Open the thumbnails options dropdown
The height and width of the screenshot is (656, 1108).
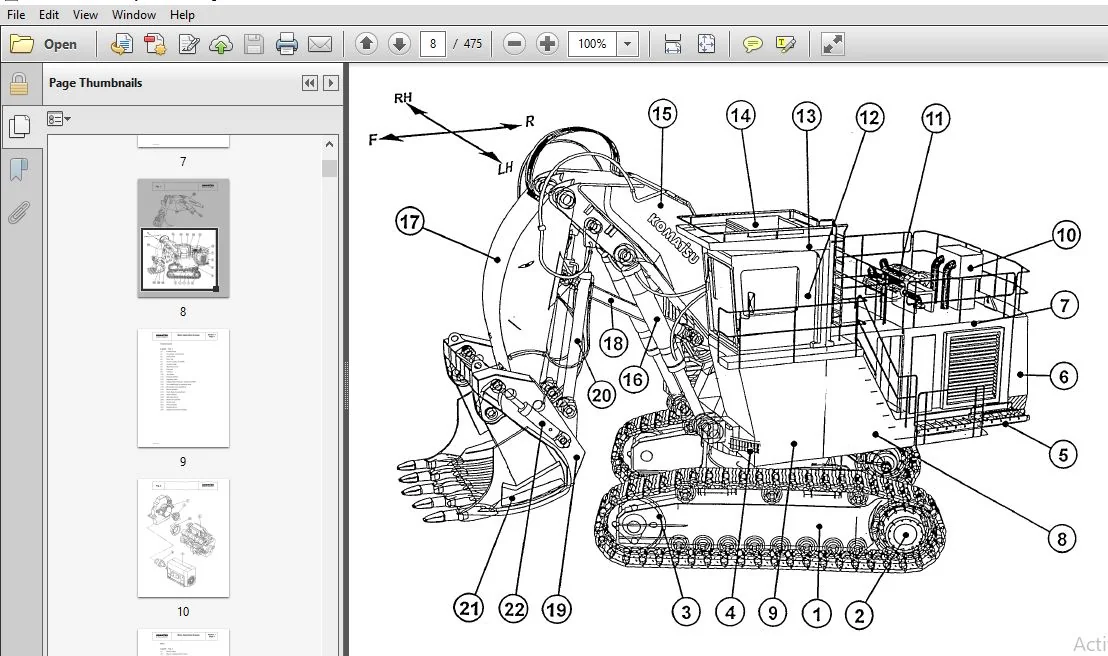59,119
